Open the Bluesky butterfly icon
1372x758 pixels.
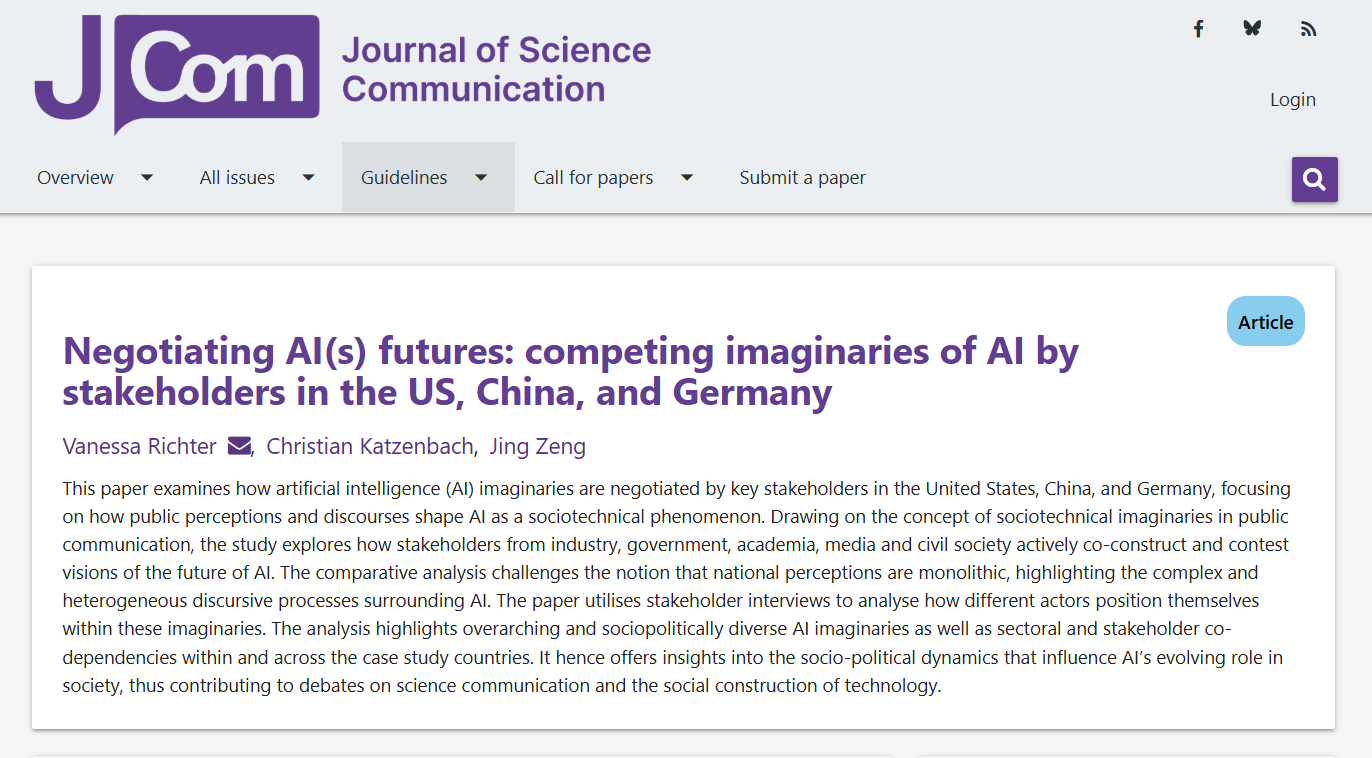tap(1252, 29)
